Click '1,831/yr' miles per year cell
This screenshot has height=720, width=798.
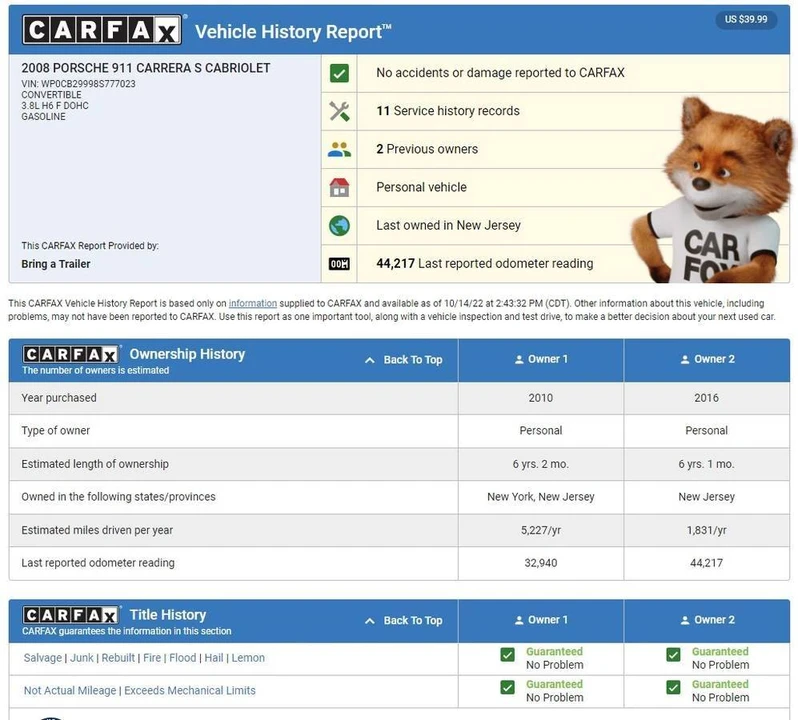click(x=706, y=530)
